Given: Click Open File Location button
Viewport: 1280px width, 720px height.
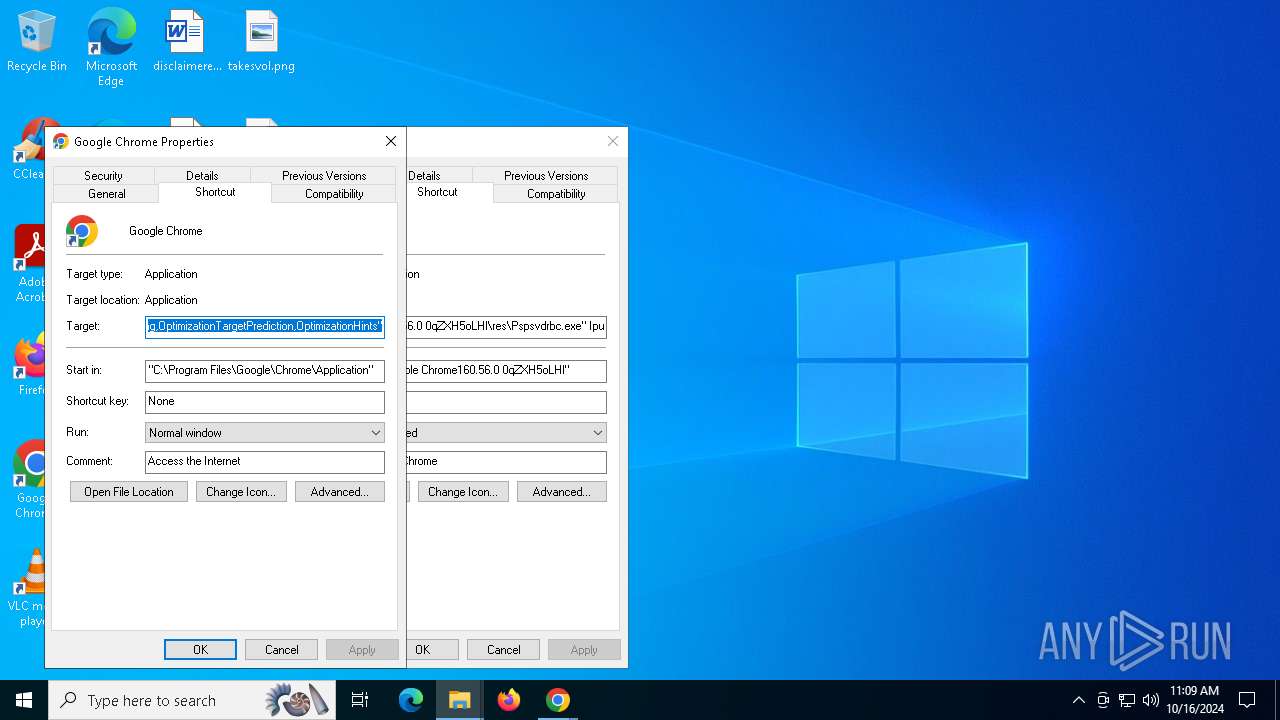Looking at the screenshot, I should click(129, 492).
